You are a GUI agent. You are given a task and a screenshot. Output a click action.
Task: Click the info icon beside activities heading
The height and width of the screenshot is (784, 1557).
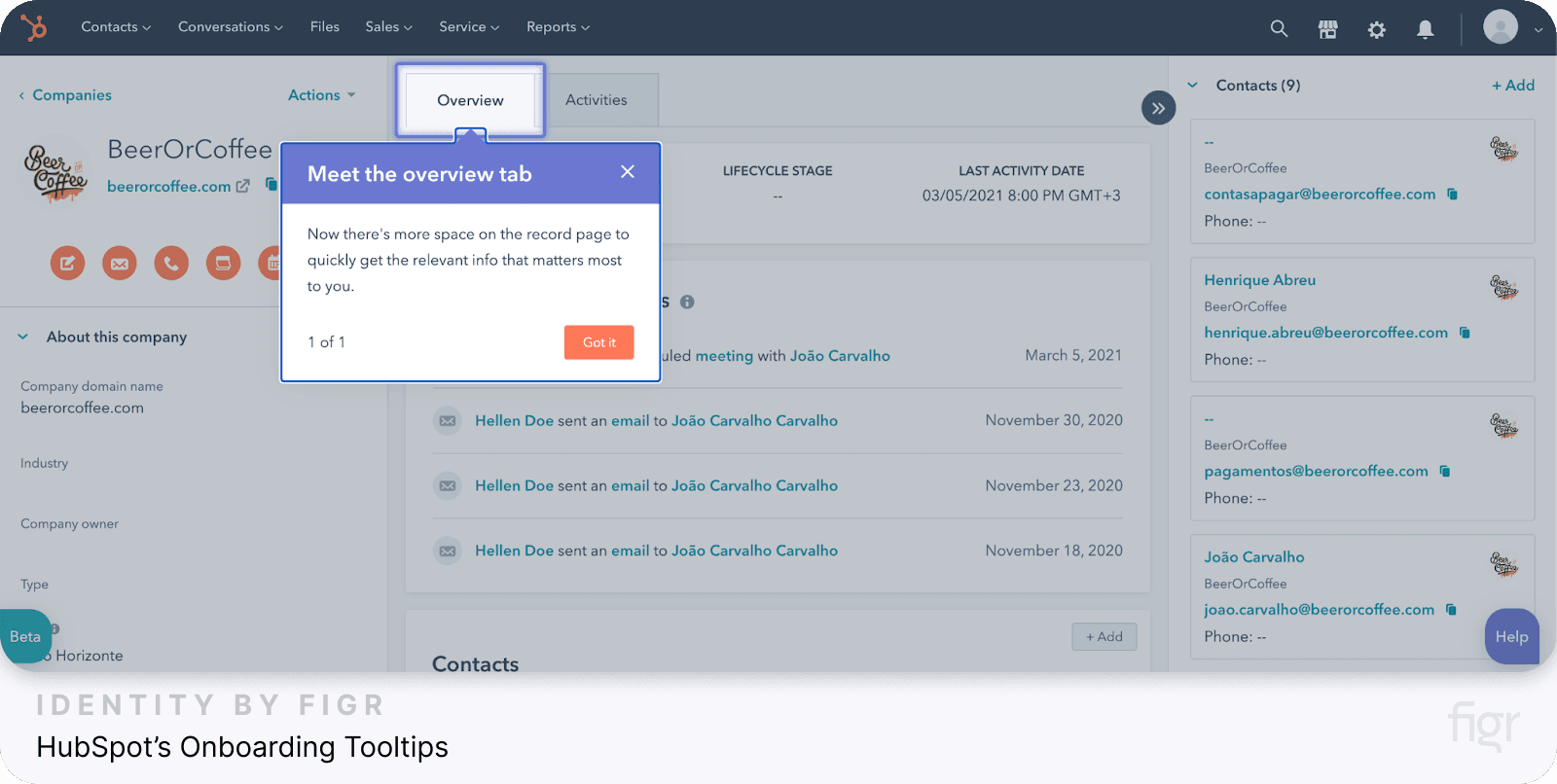687,302
